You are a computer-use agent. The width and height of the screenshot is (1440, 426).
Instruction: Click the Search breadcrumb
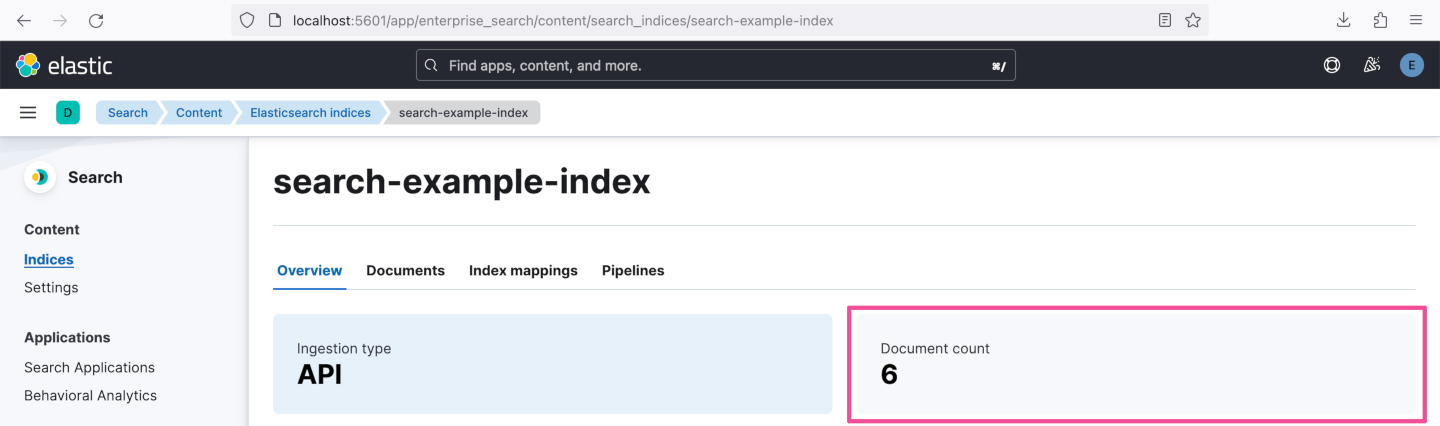coord(127,113)
